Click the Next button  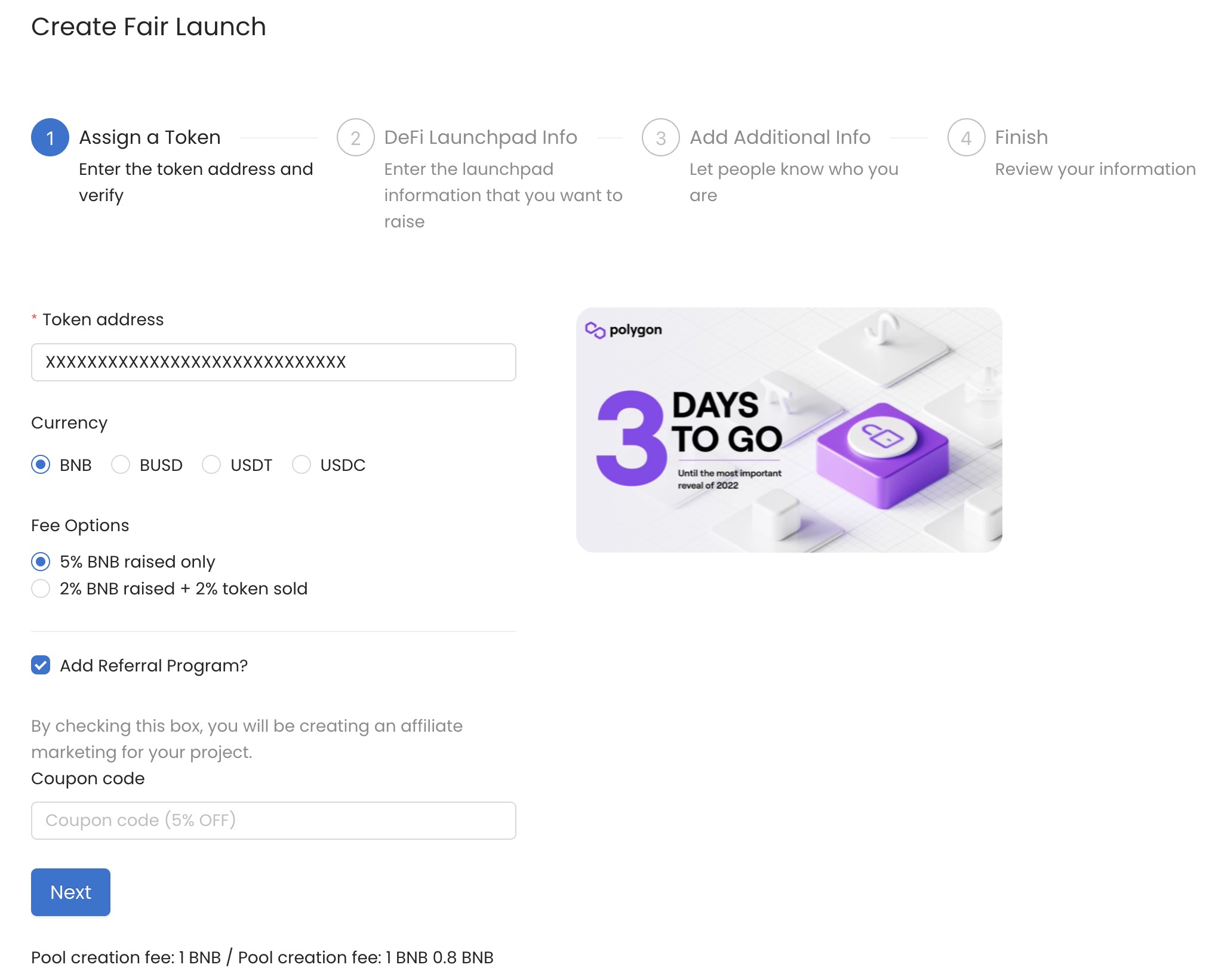70,892
